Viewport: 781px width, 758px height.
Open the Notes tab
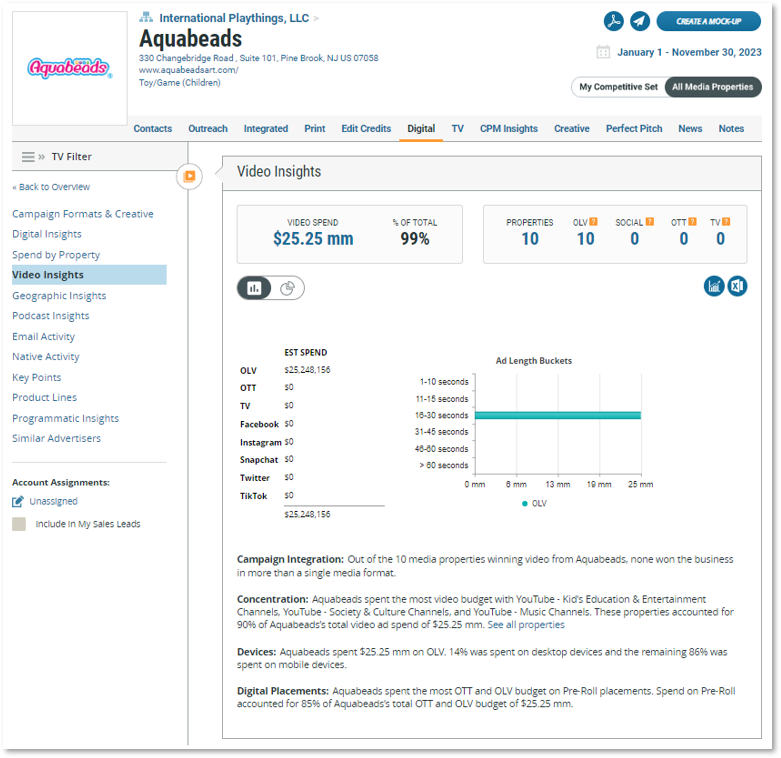731,128
